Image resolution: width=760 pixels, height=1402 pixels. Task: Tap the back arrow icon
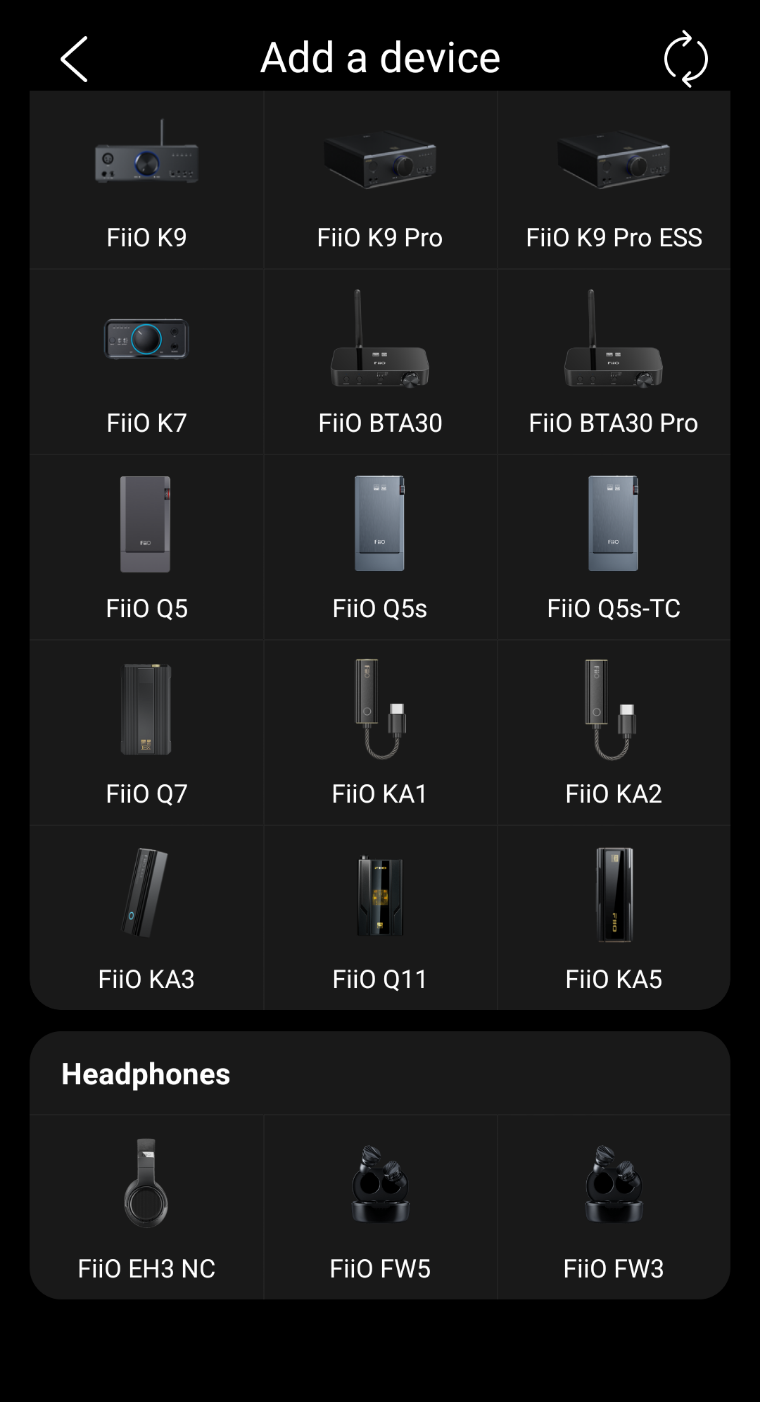pos(75,59)
